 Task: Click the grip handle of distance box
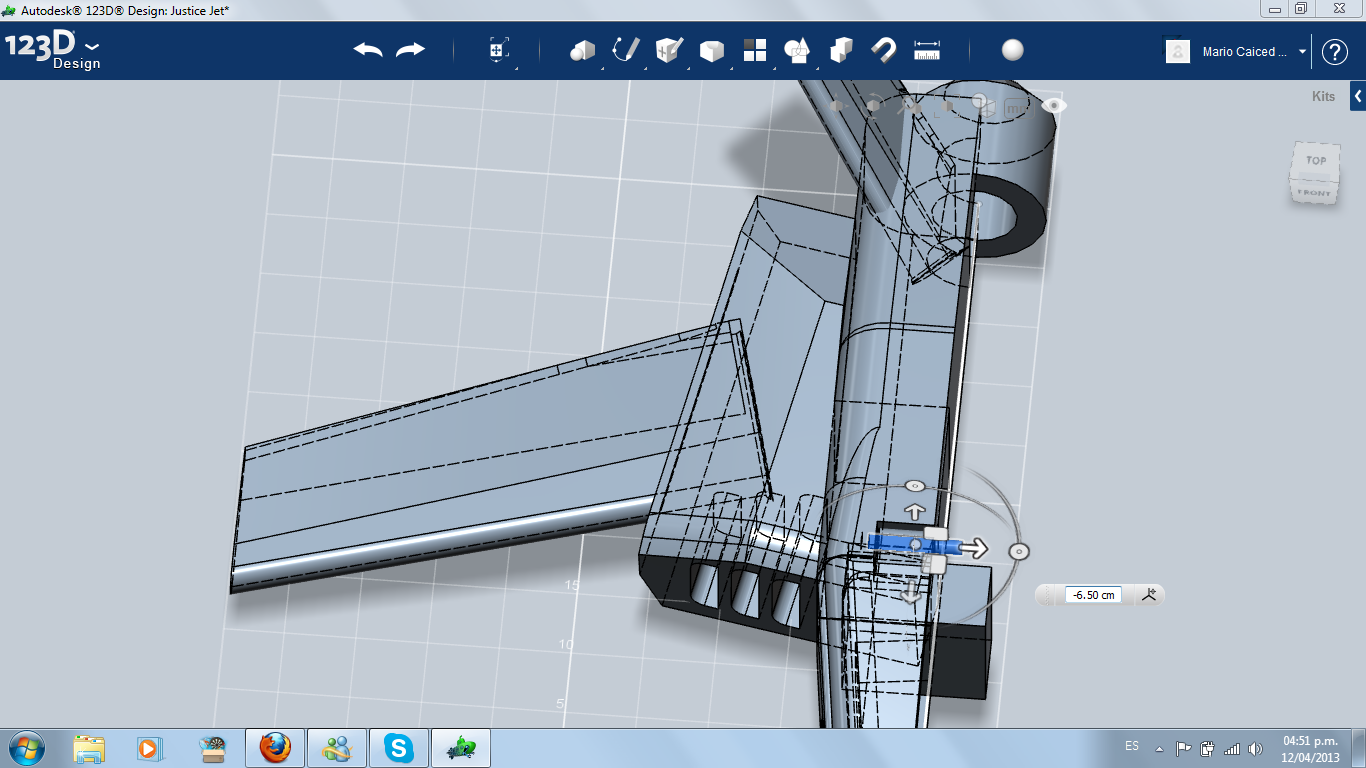coord(1048,595)
